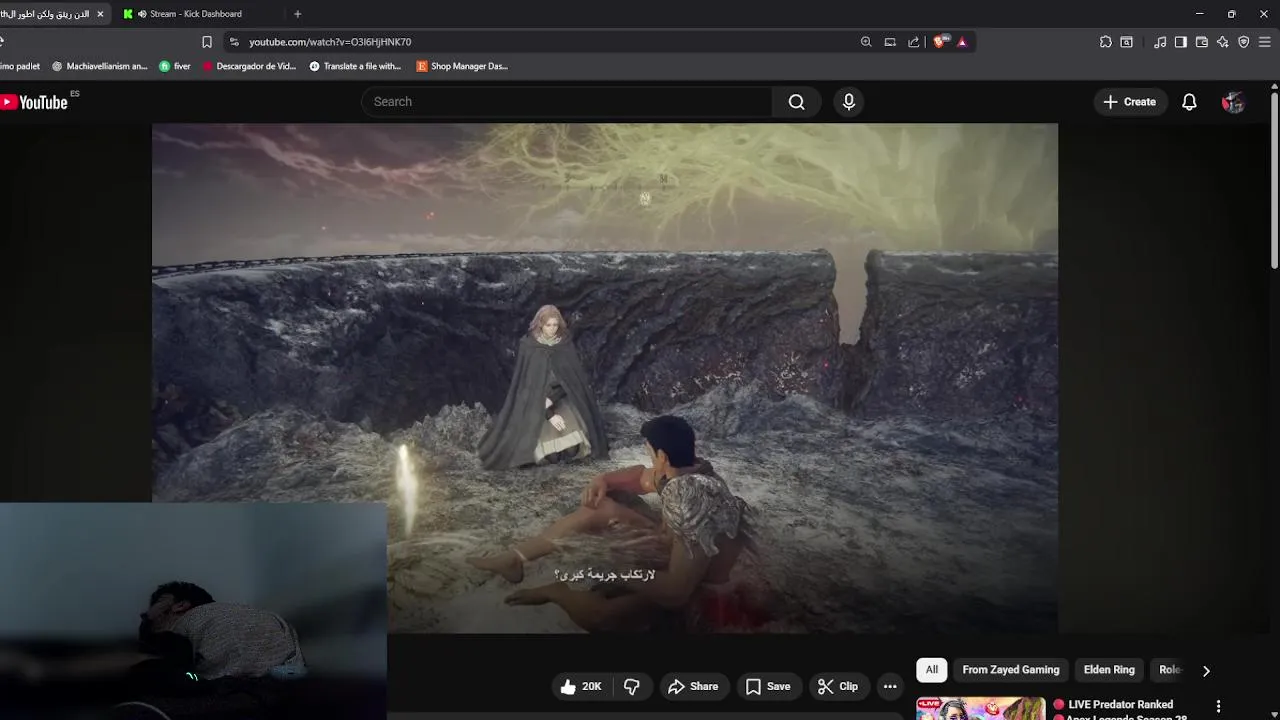Screen dimensions: 1280x720
Task: Open the Brave Wallet icon
Action: 1202,42
